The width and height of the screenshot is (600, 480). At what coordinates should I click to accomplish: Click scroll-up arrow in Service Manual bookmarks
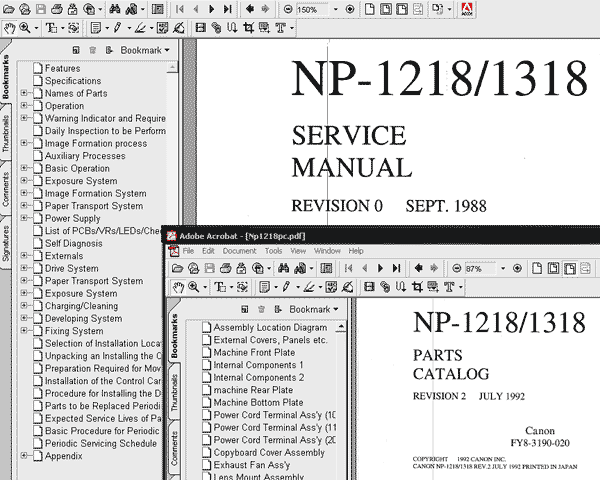(172, 68)
